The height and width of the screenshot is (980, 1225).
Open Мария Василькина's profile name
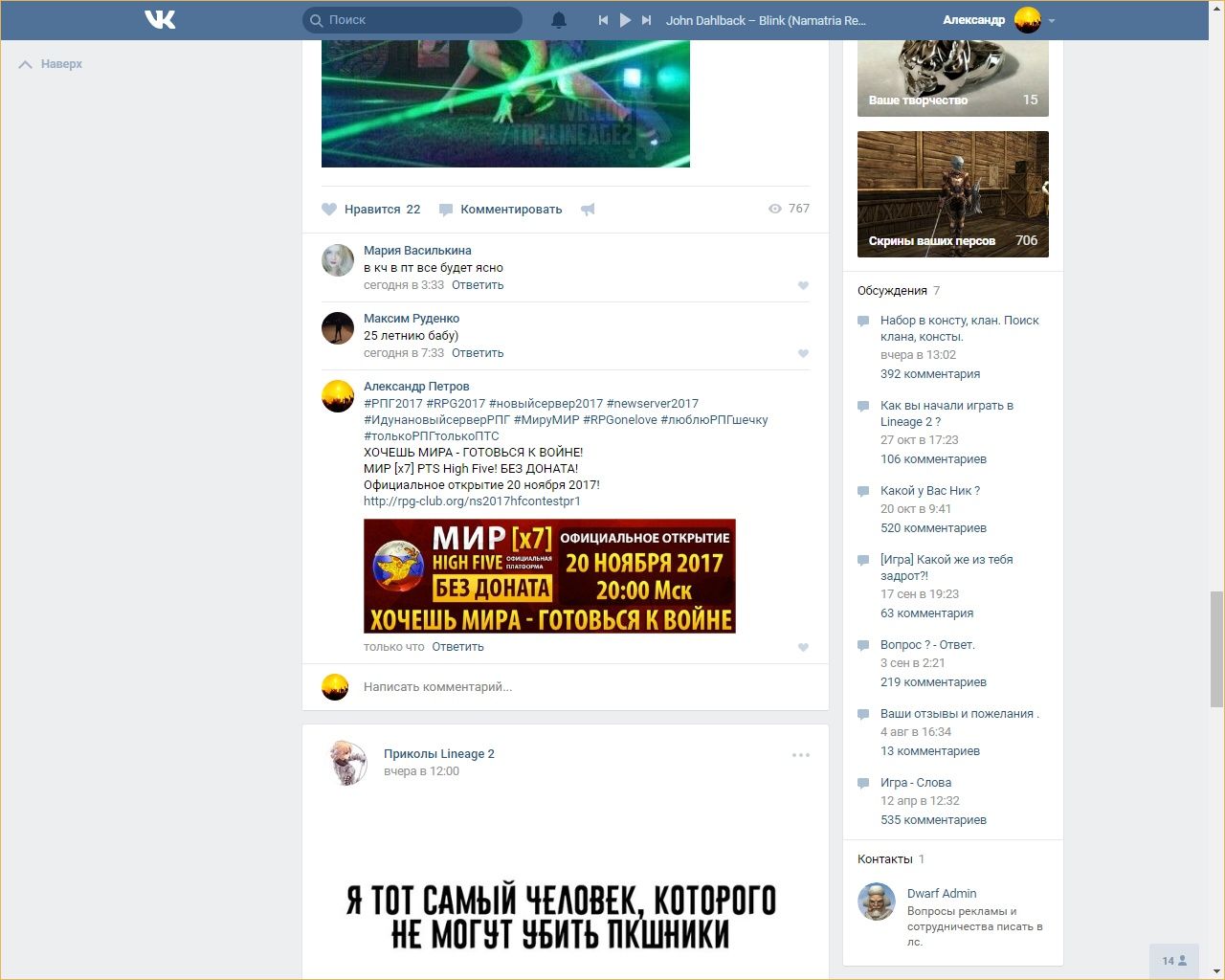pos(417,251)
